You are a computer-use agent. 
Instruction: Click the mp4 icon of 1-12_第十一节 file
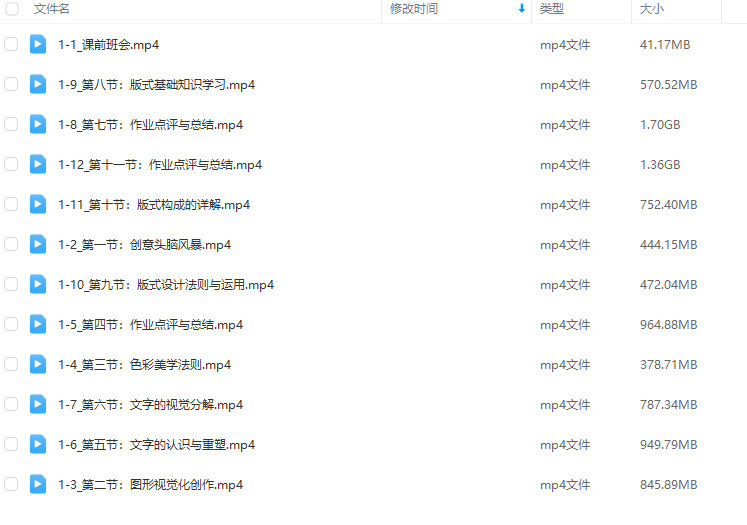point(38,164)
